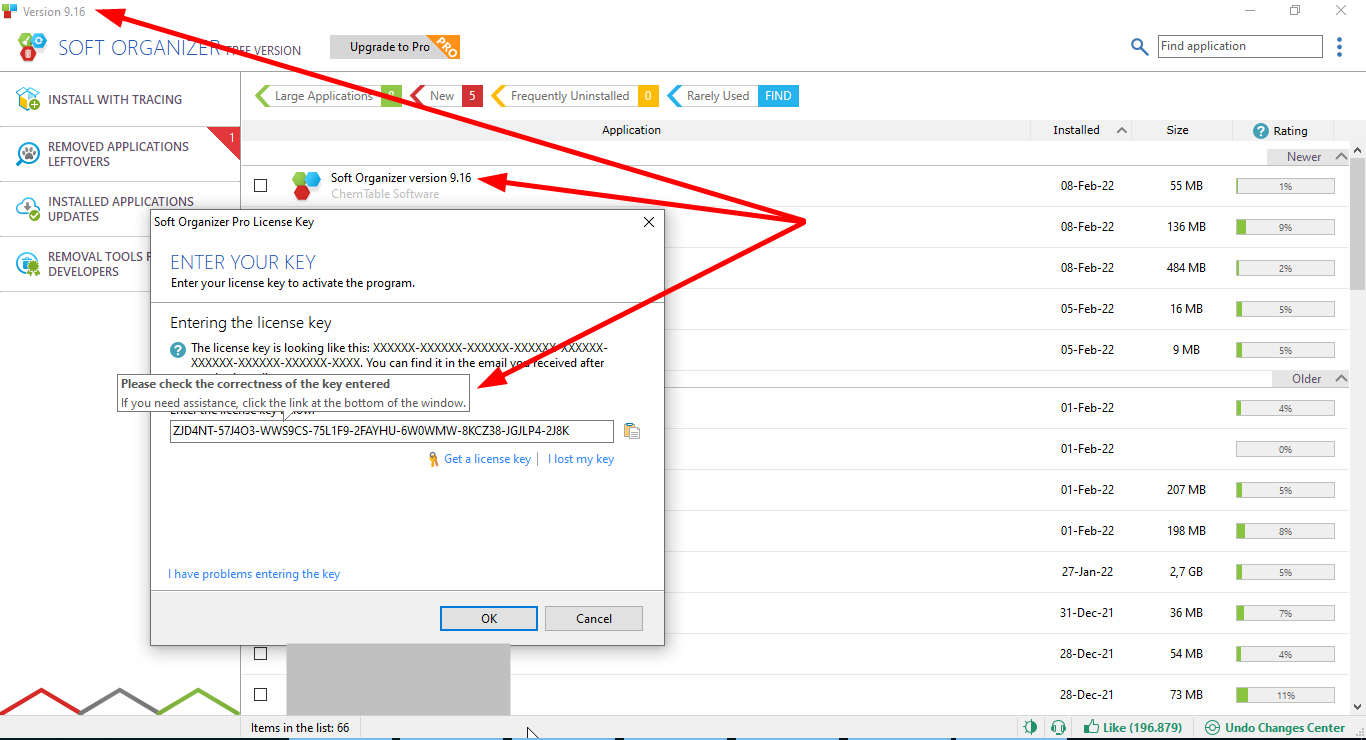Click the Installed Applications Updates icon
The width and height of the screenshot is (1366, 740).
[28, 209]
